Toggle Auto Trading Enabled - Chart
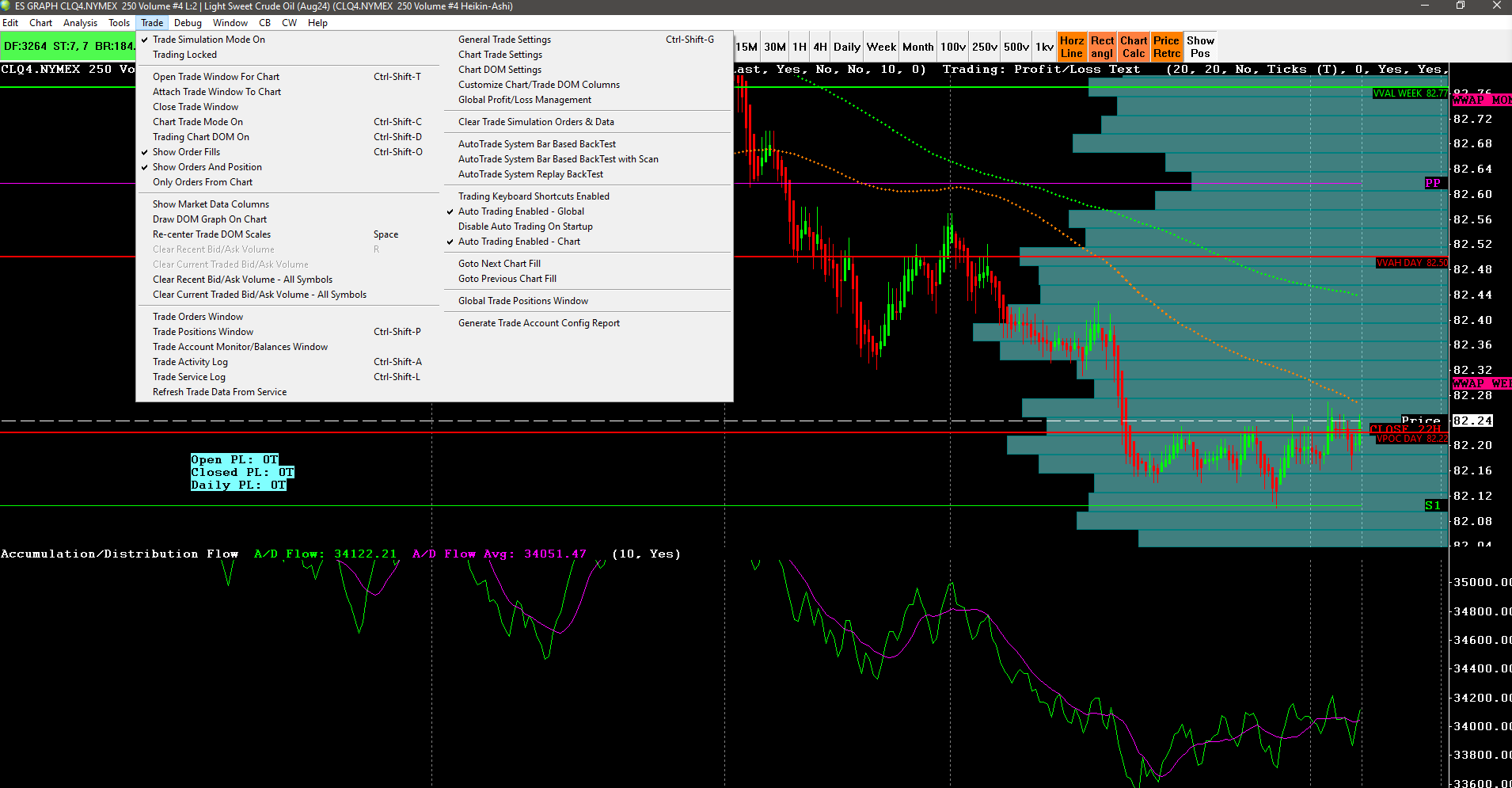 click(587, 242)
